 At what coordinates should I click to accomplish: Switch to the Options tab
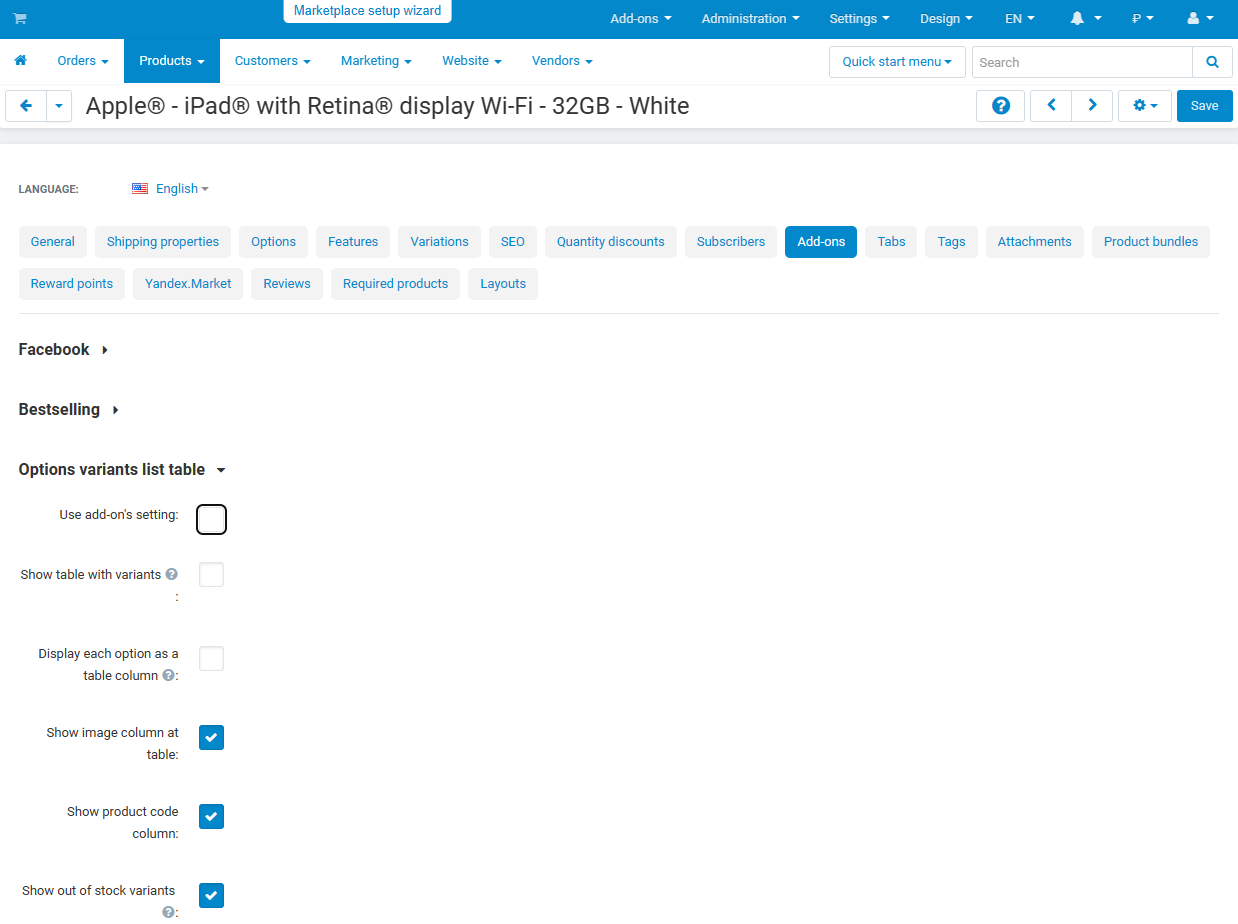tap(274, 242)
